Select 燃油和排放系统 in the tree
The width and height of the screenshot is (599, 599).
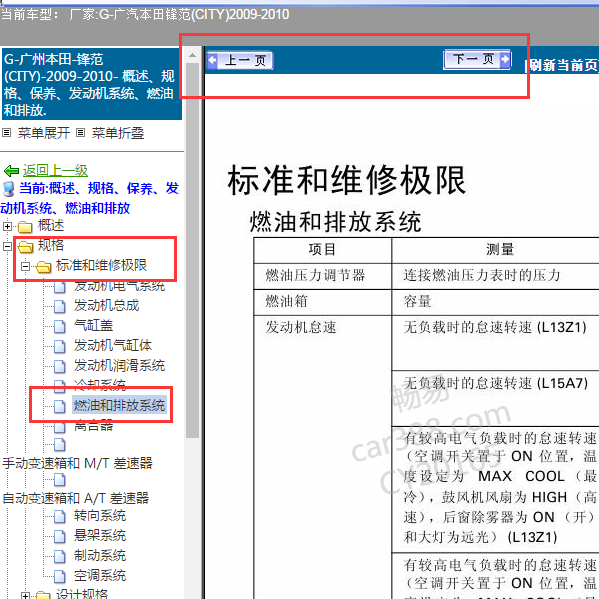pos(120,405)
